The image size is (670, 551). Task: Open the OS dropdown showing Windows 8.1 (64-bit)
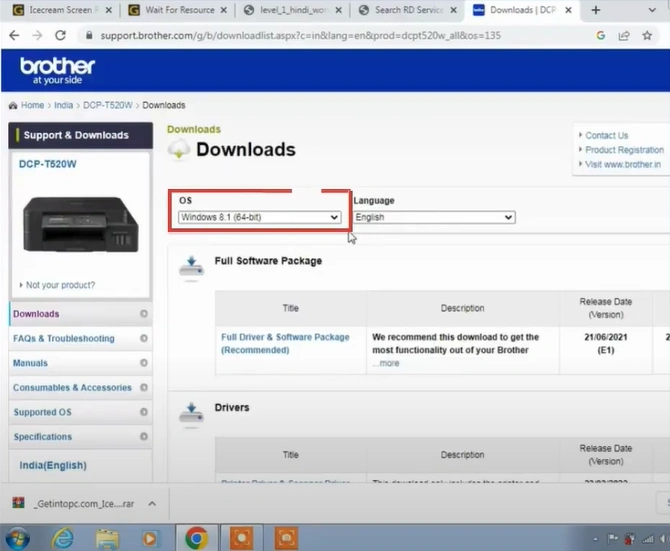(259, 217)
